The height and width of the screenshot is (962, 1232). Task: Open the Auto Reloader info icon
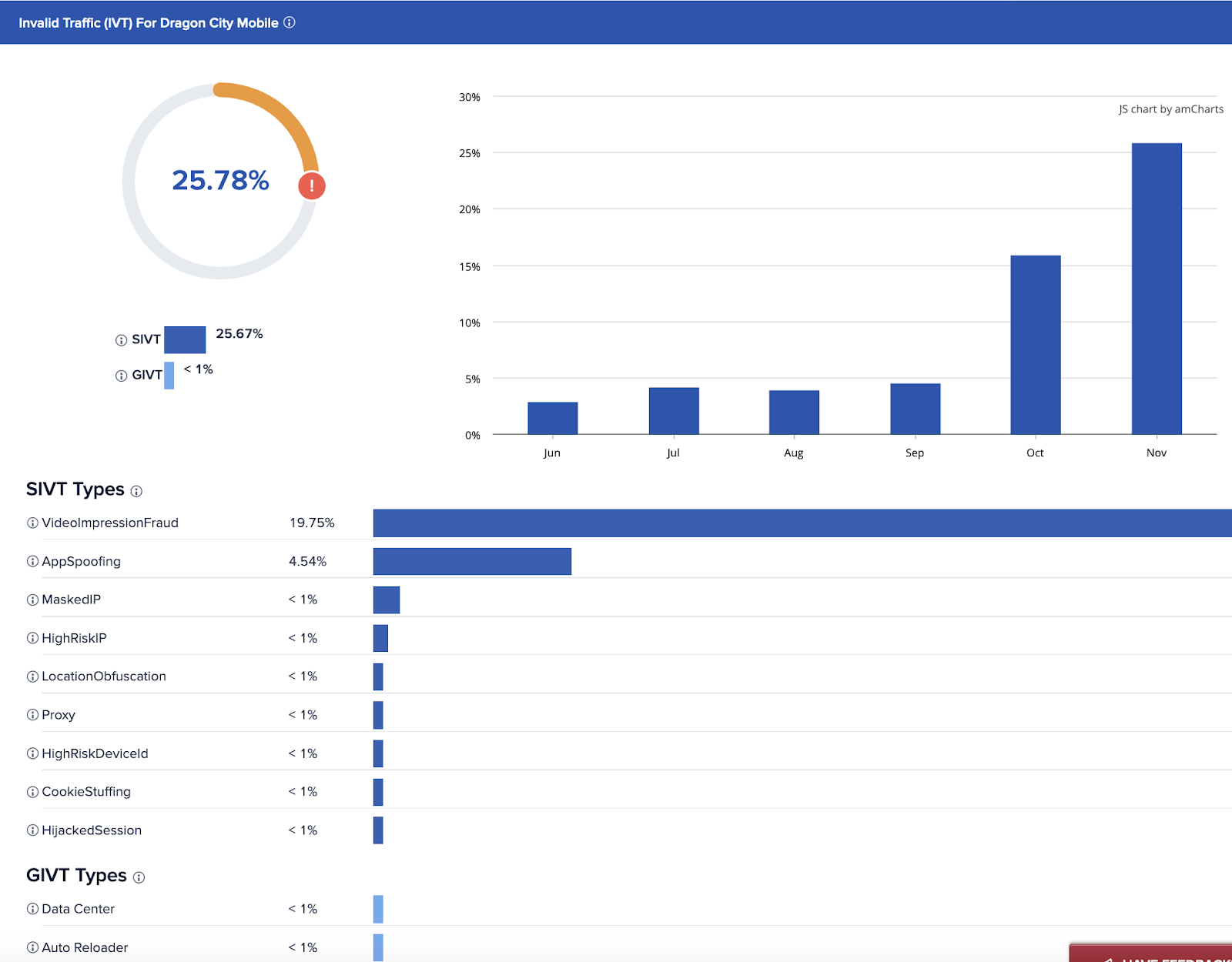pos(32,947)
